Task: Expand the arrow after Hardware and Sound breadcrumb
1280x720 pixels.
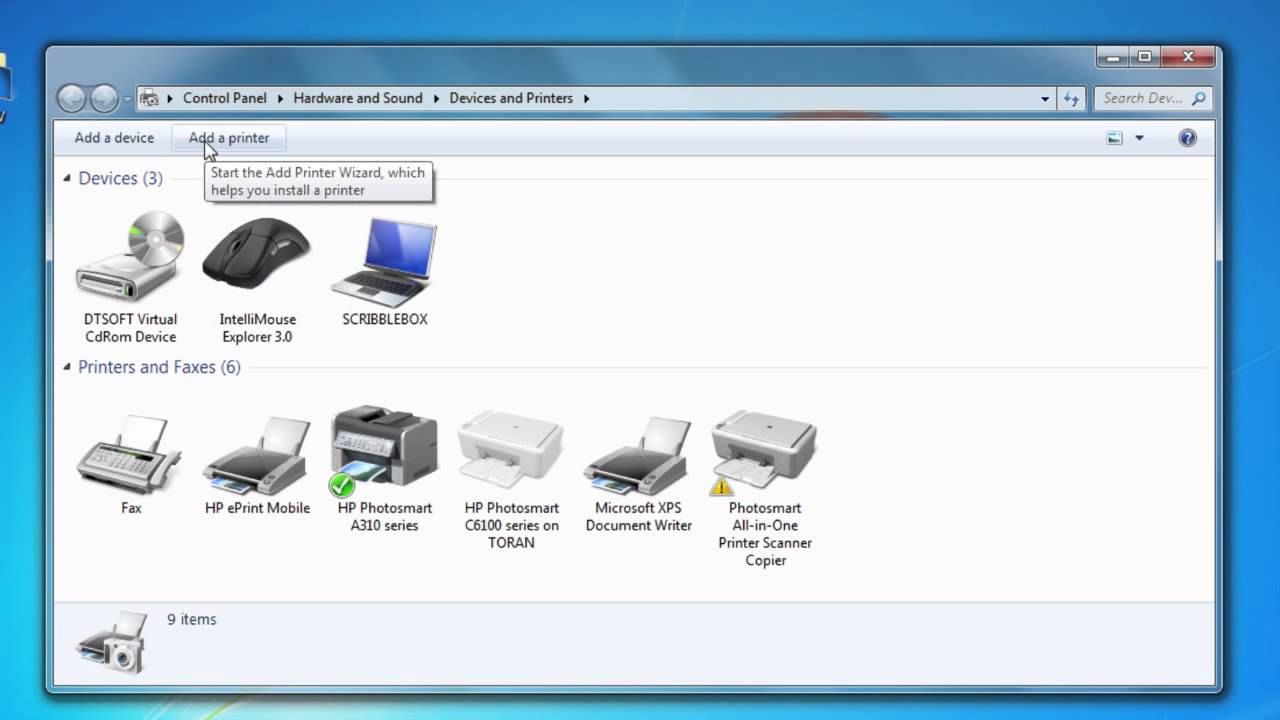Action: [x=436, y=98]
